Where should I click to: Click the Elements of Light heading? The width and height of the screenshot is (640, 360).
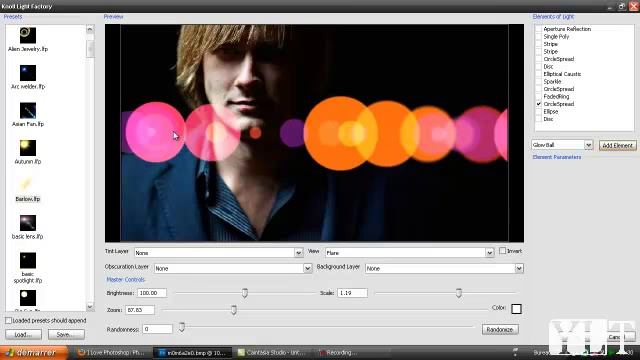pyautogui.click(x=553, y=17)
